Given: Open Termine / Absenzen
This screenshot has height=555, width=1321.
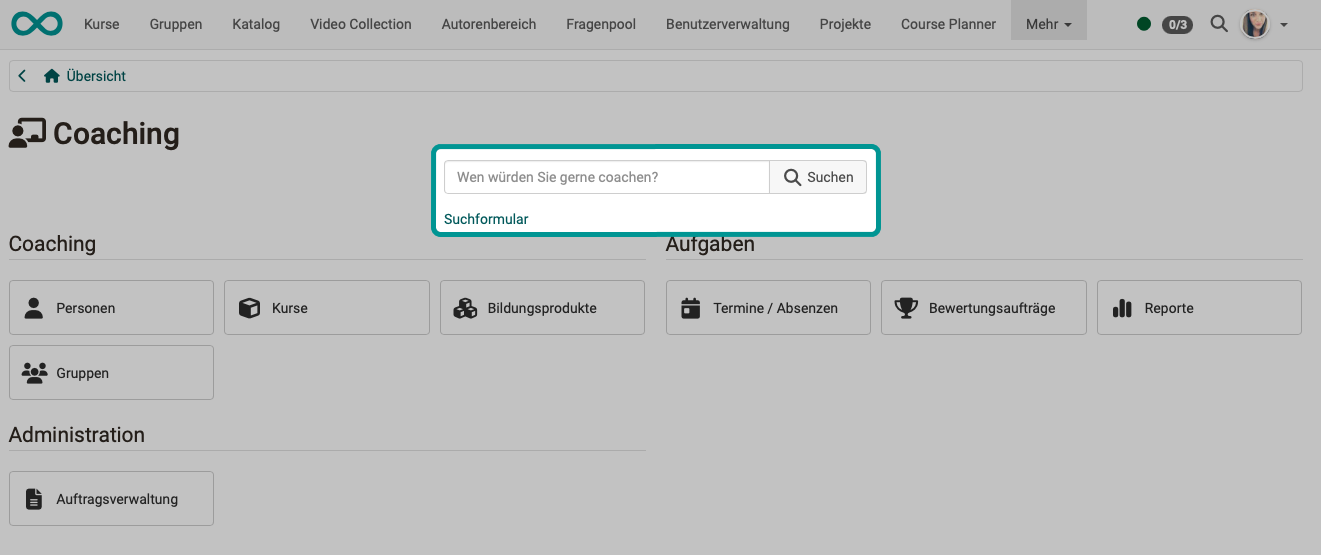Looking at the screenshot, I should (x=768, y=307).
